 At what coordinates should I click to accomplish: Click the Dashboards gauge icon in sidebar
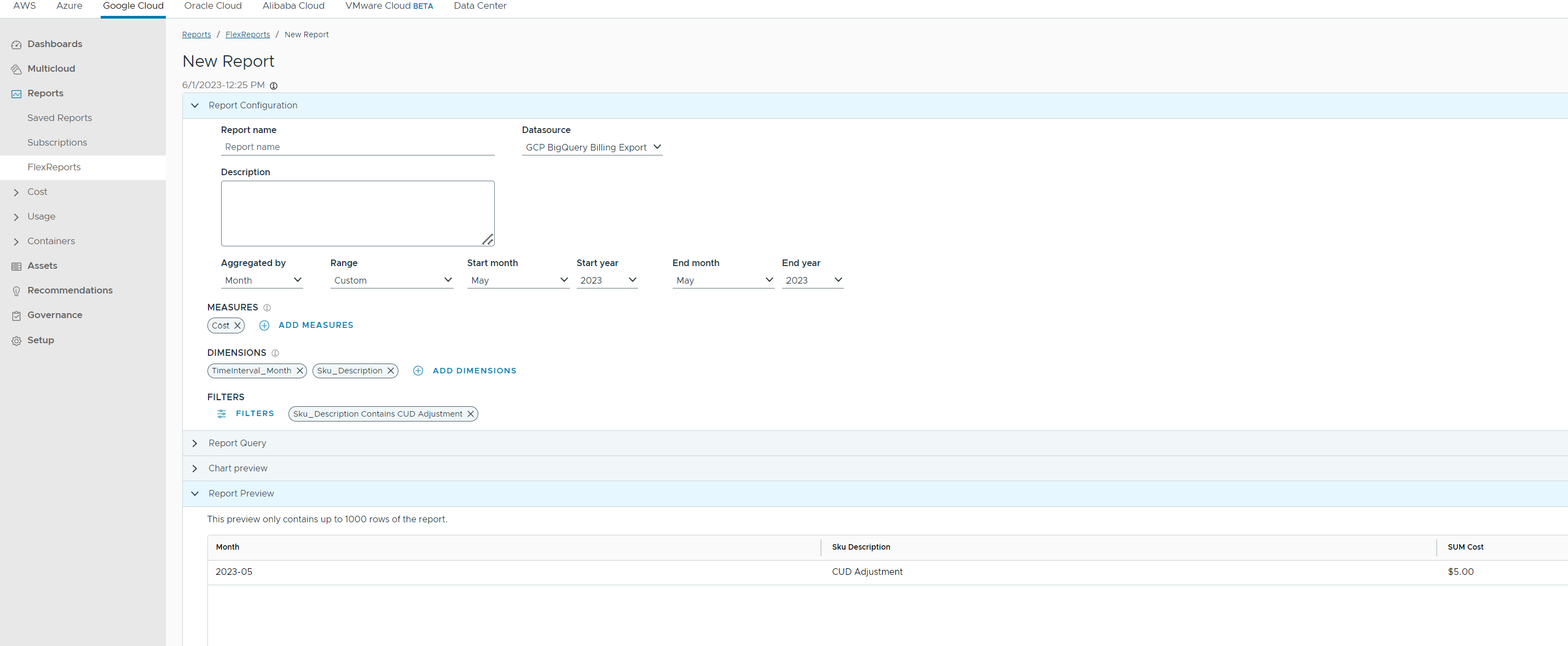[16, 44]
